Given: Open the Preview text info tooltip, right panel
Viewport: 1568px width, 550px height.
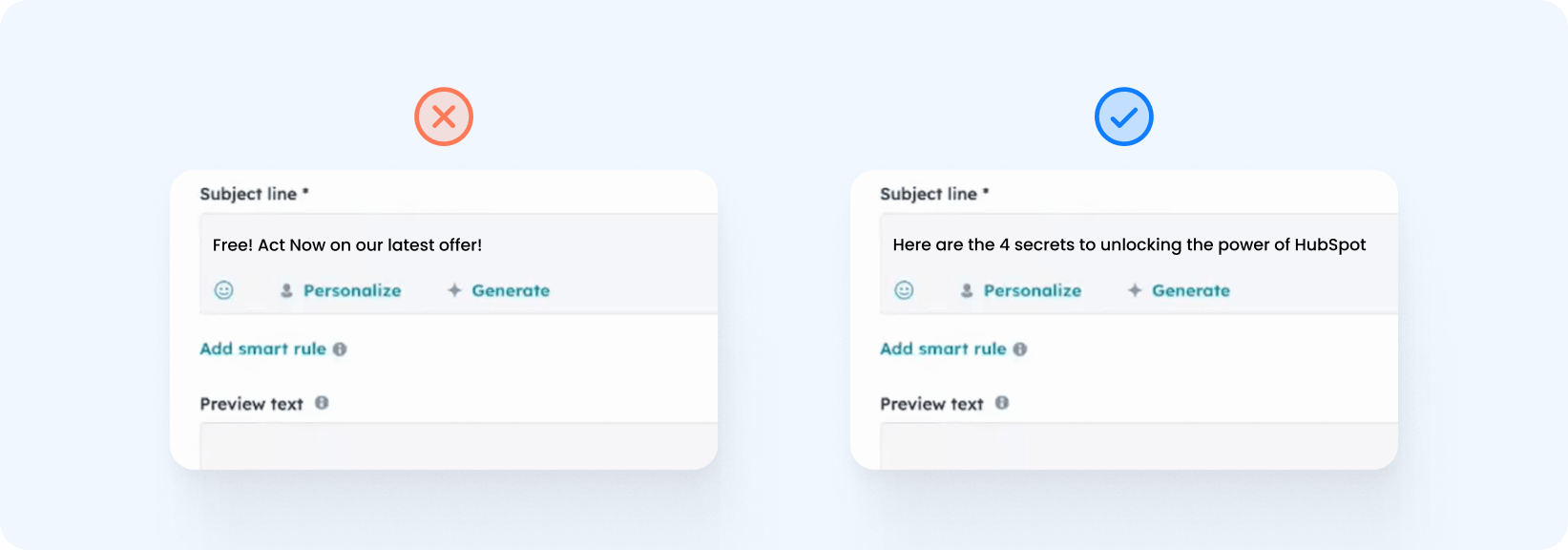Looking at the screenshot, I should pos(1001,402).
